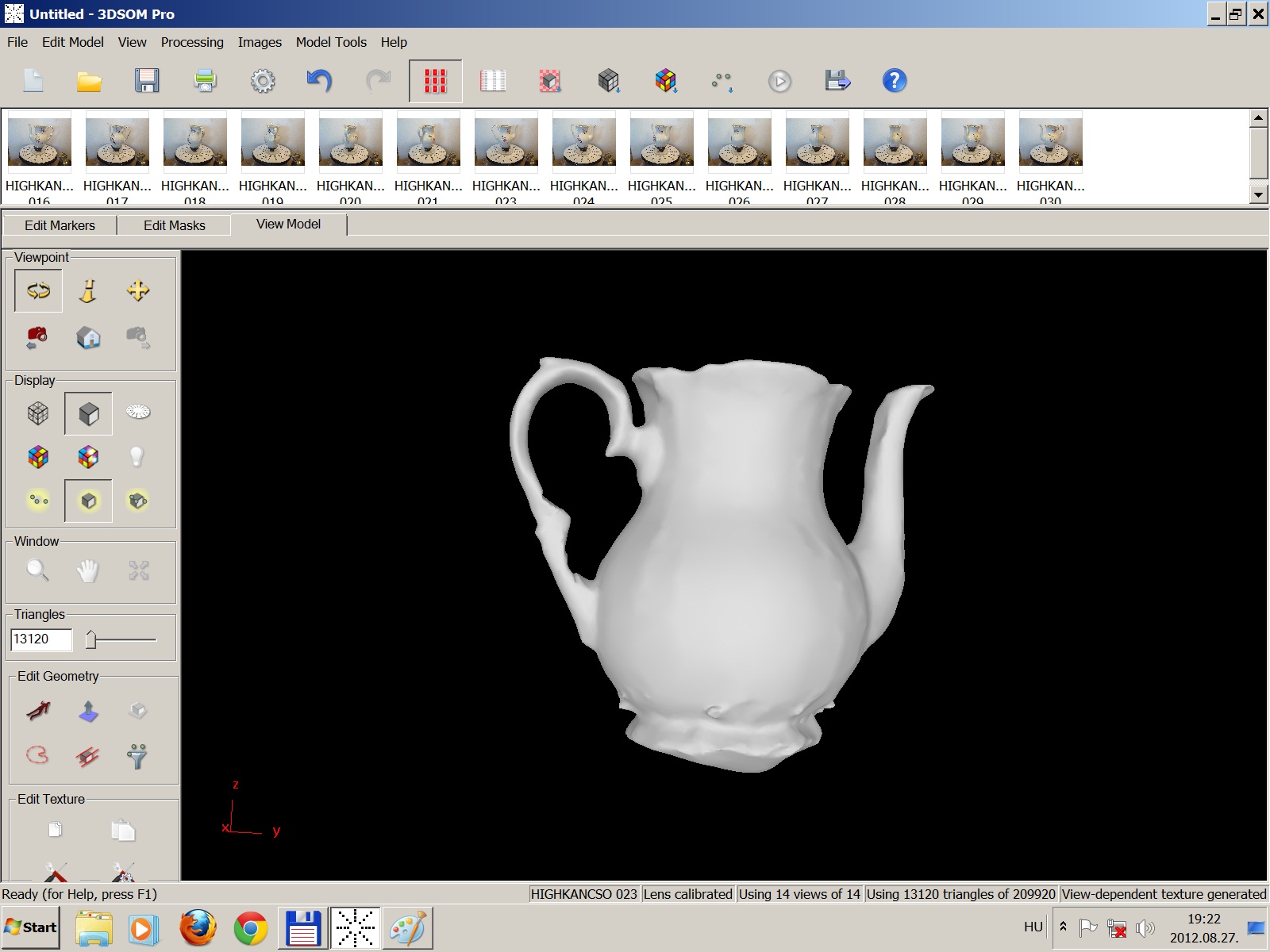Open the Processing menu
The height and width of the screenshot is (952, 1270).
pos(192,42)
